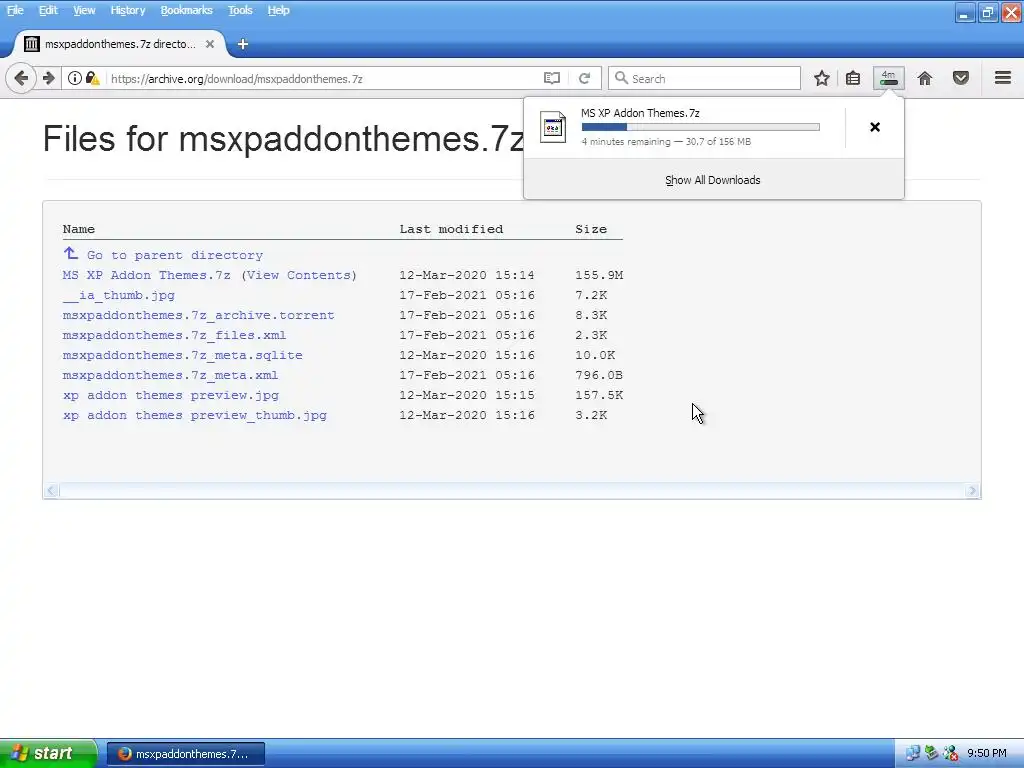Click the downloading file's 7z icon

(x=553, y=127)
